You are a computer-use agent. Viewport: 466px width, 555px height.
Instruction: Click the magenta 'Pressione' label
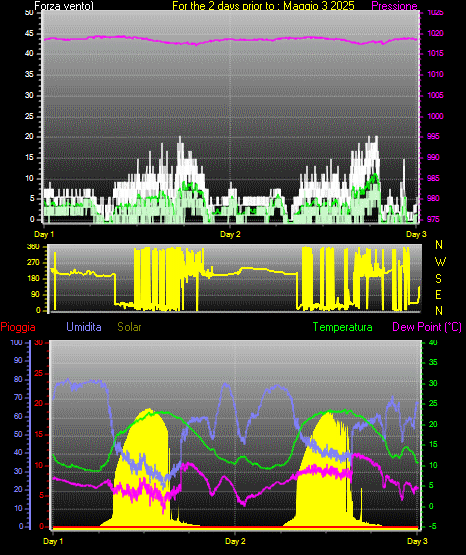tap(394, 6)
